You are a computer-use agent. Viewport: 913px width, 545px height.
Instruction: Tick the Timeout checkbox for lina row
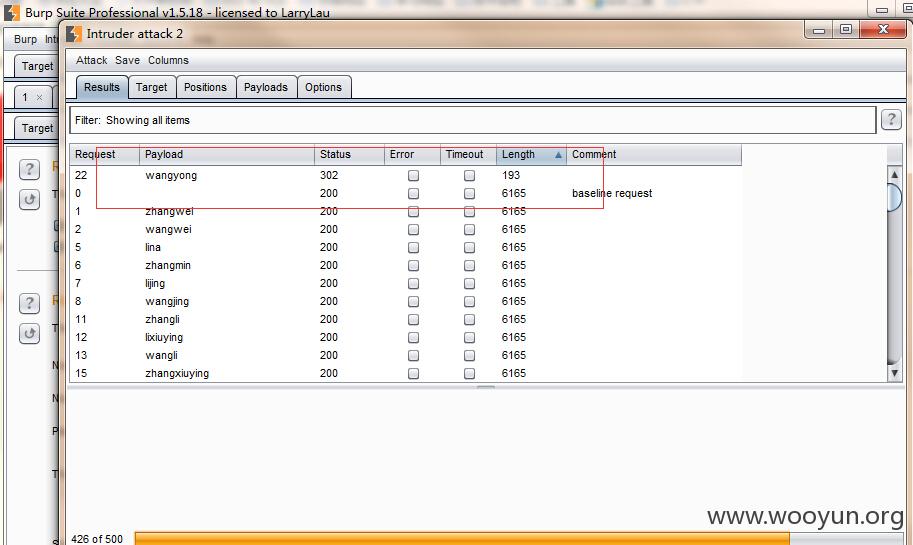coord(469,247)
